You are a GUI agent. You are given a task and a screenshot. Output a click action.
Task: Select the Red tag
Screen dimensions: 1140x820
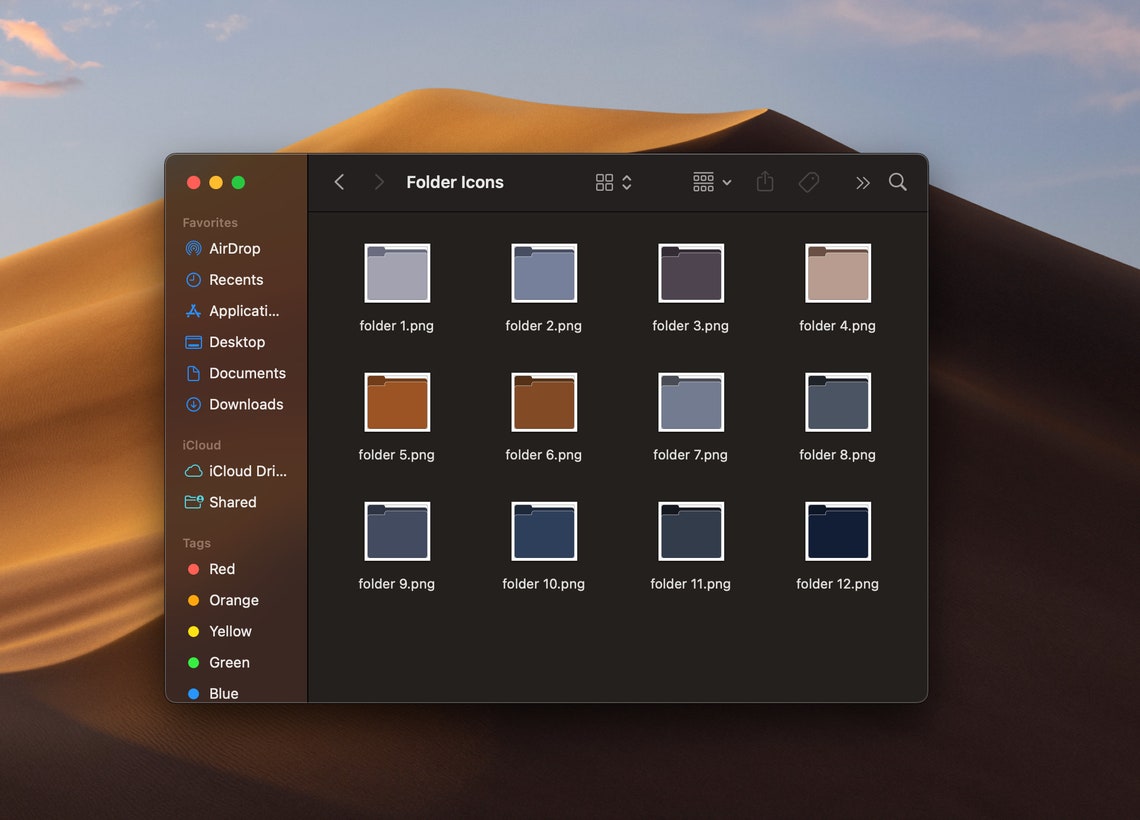[222, 568]
